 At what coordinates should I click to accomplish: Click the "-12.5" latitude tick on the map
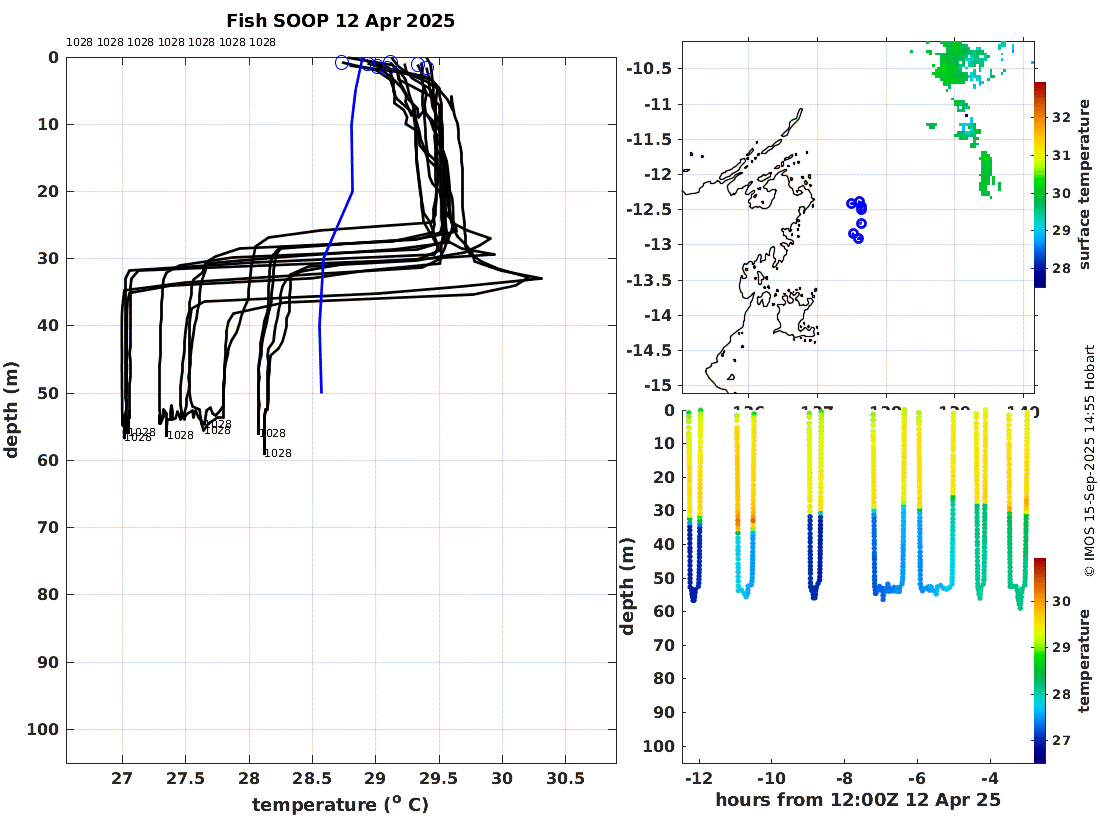coord(649,209)
